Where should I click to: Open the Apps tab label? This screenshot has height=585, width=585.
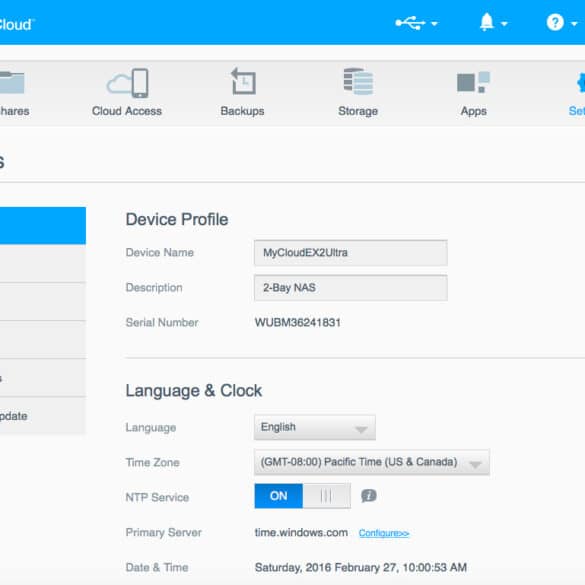[473, 111]
